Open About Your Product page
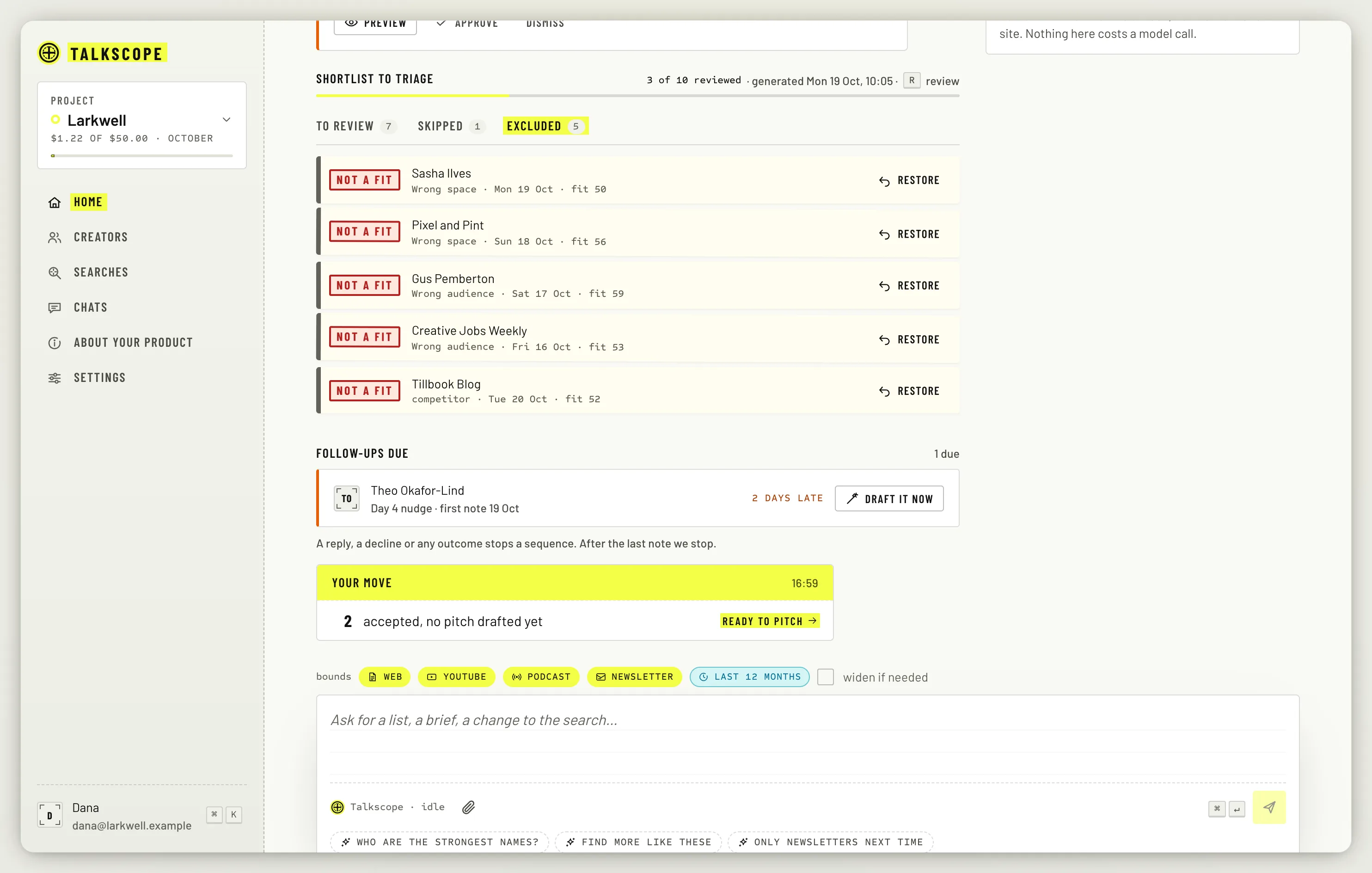The width and height of the screenshot is (1372, 873). 133,343
